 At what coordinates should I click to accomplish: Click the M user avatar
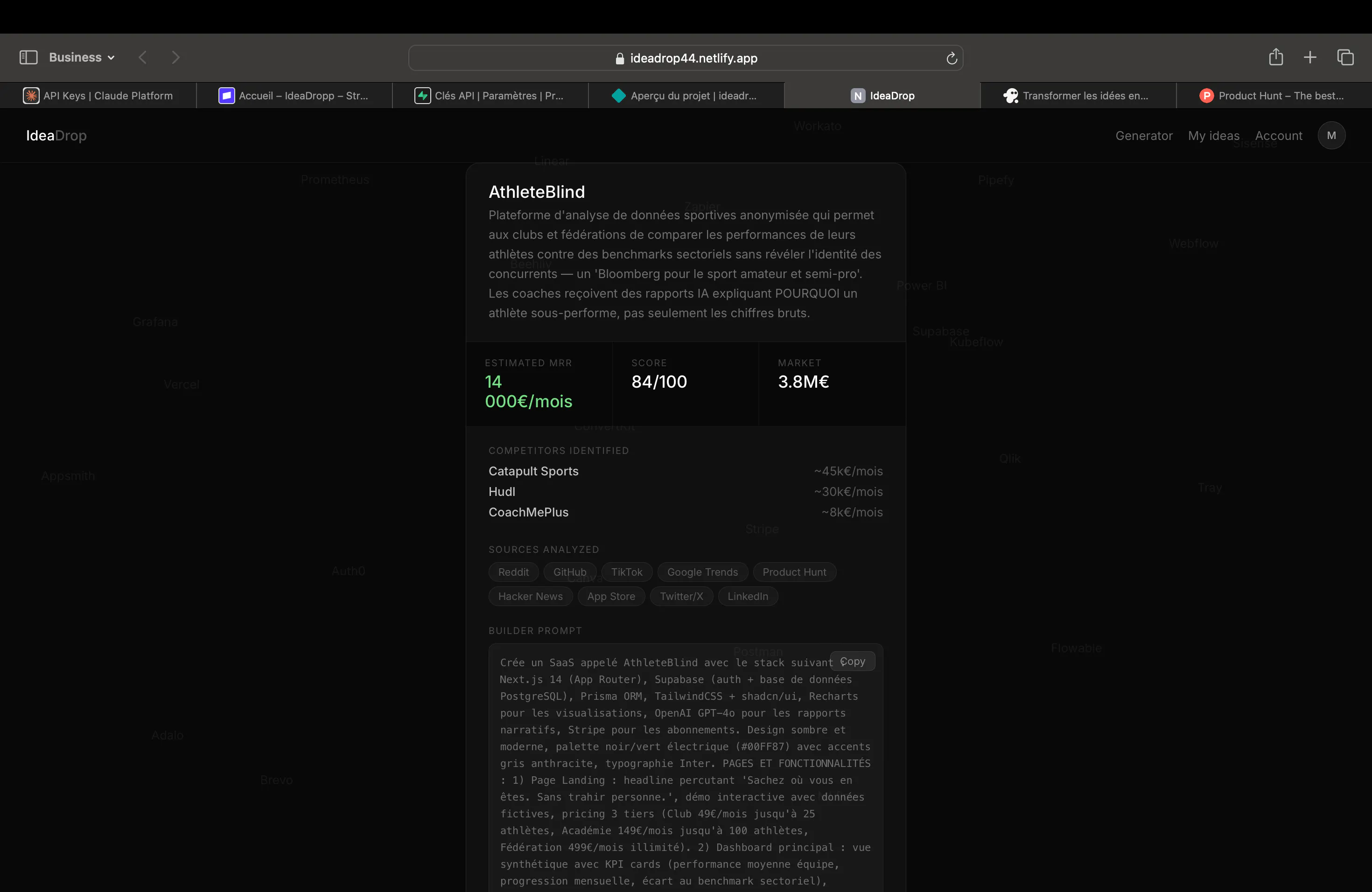click(1331, 135)
